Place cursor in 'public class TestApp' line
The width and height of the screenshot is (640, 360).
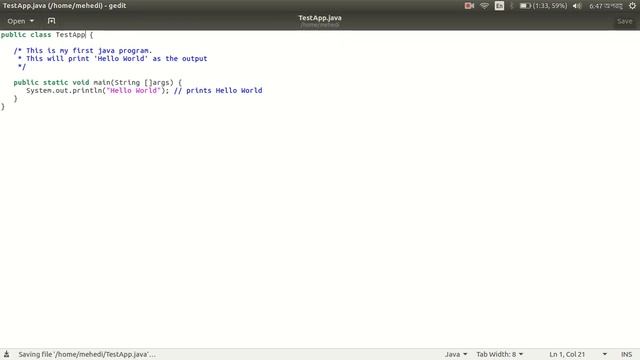coord(47,35)
